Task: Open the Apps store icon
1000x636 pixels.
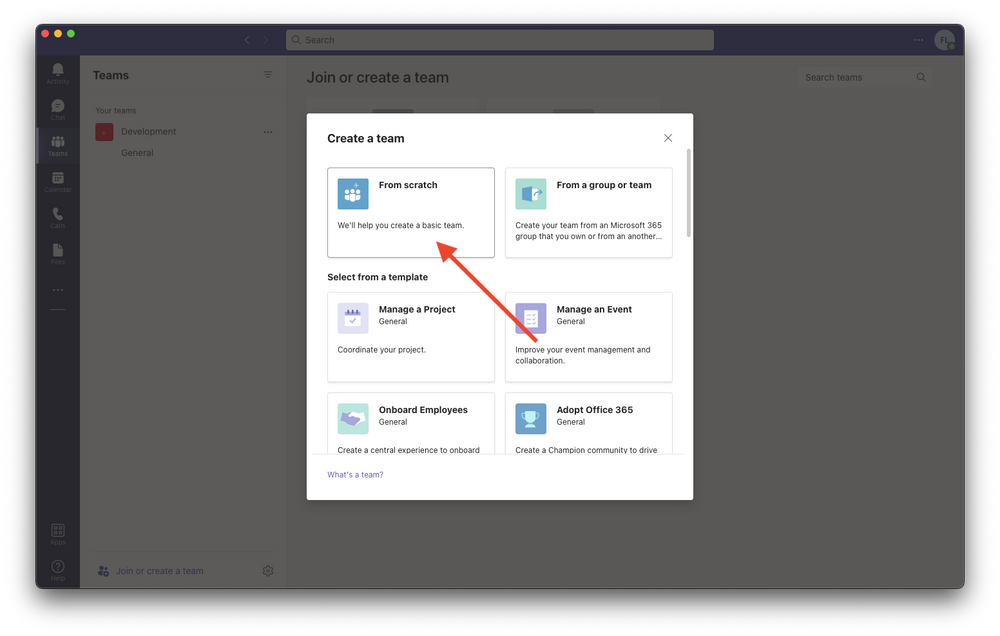Action: [57, 534]
